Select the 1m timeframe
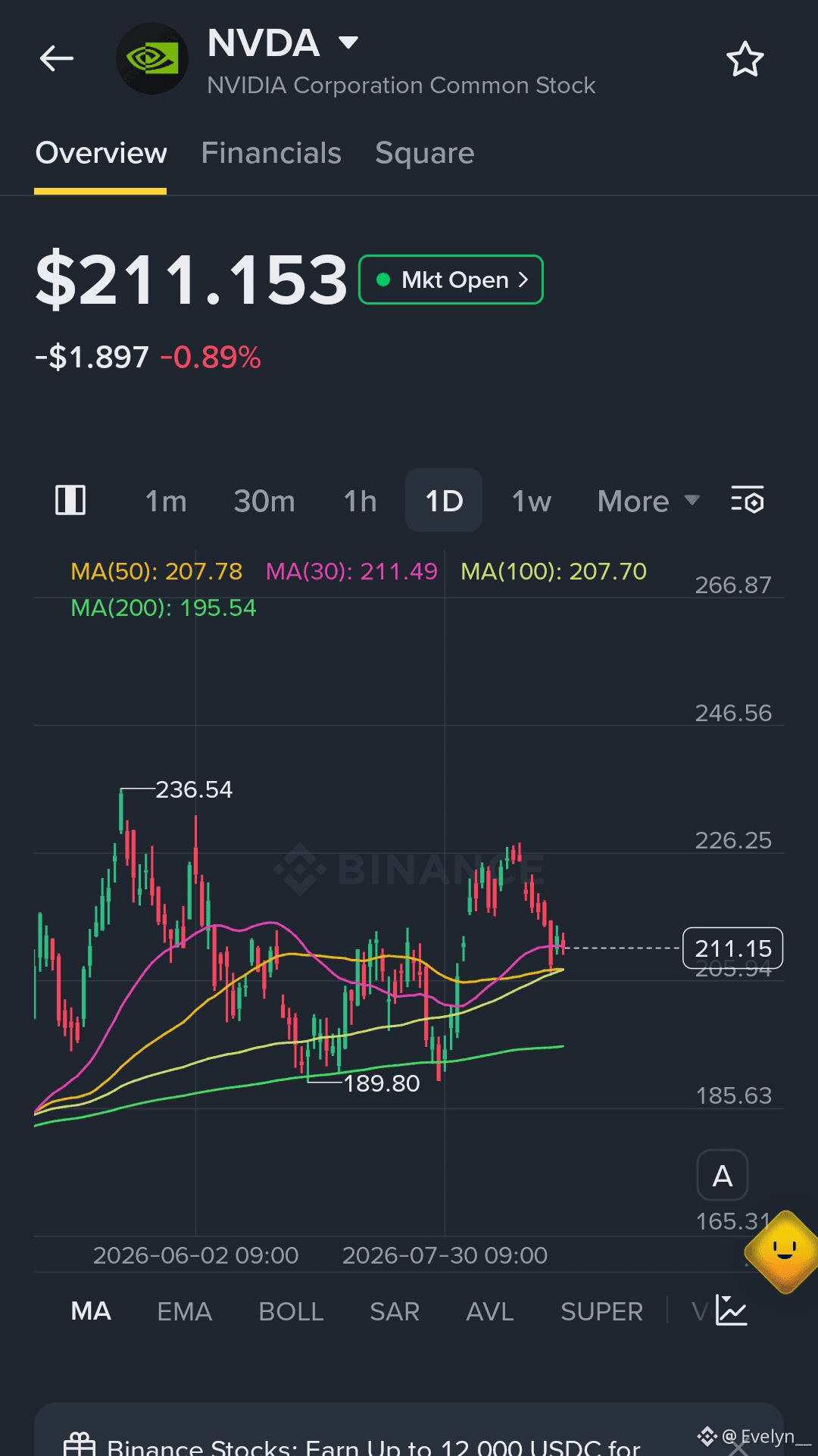Image resolution: width=818 pixels, height=1456 pixels. click(166, 501)
